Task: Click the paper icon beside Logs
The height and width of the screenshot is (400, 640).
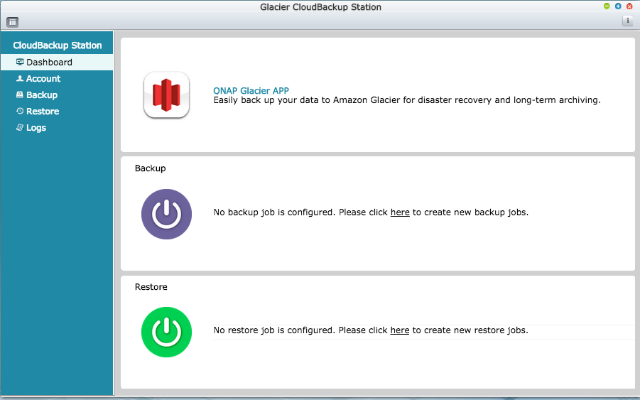Action: pyautogui.click(x=20, y=127)
